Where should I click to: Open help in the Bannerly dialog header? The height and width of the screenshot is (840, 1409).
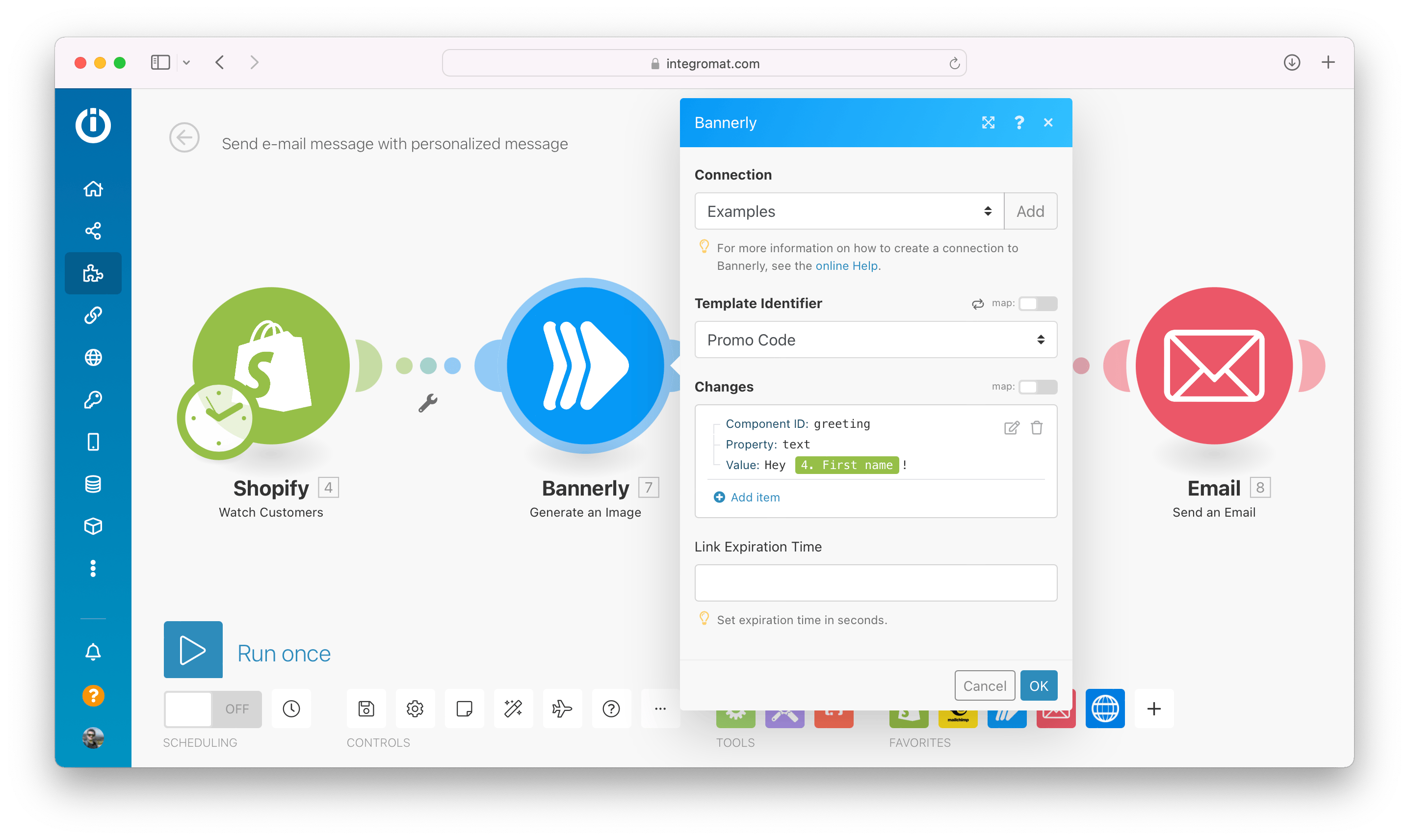click(1019, 122)
